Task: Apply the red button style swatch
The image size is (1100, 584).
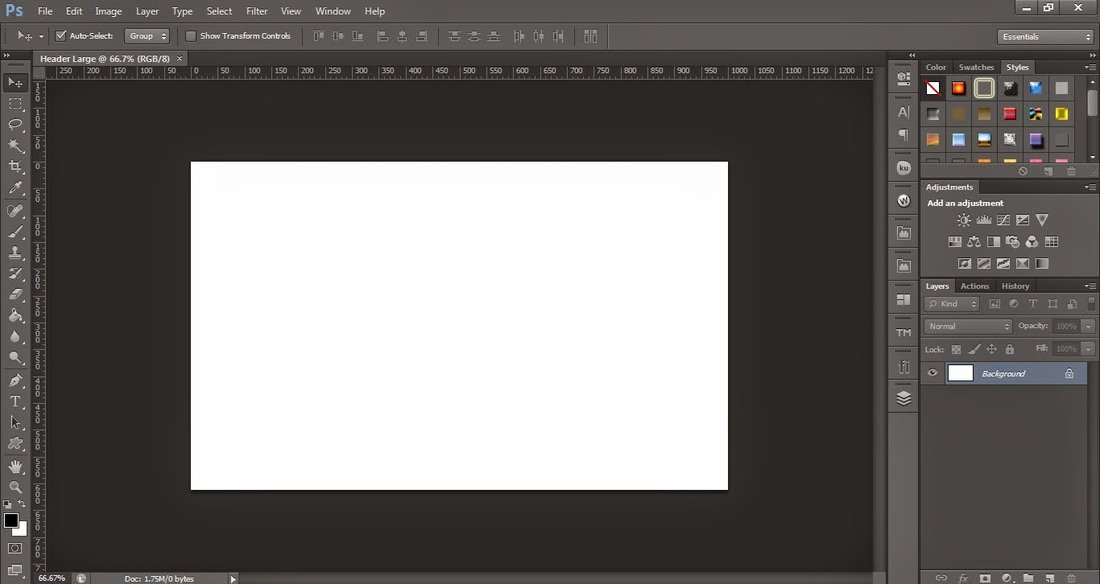Action: point(1010,114)
